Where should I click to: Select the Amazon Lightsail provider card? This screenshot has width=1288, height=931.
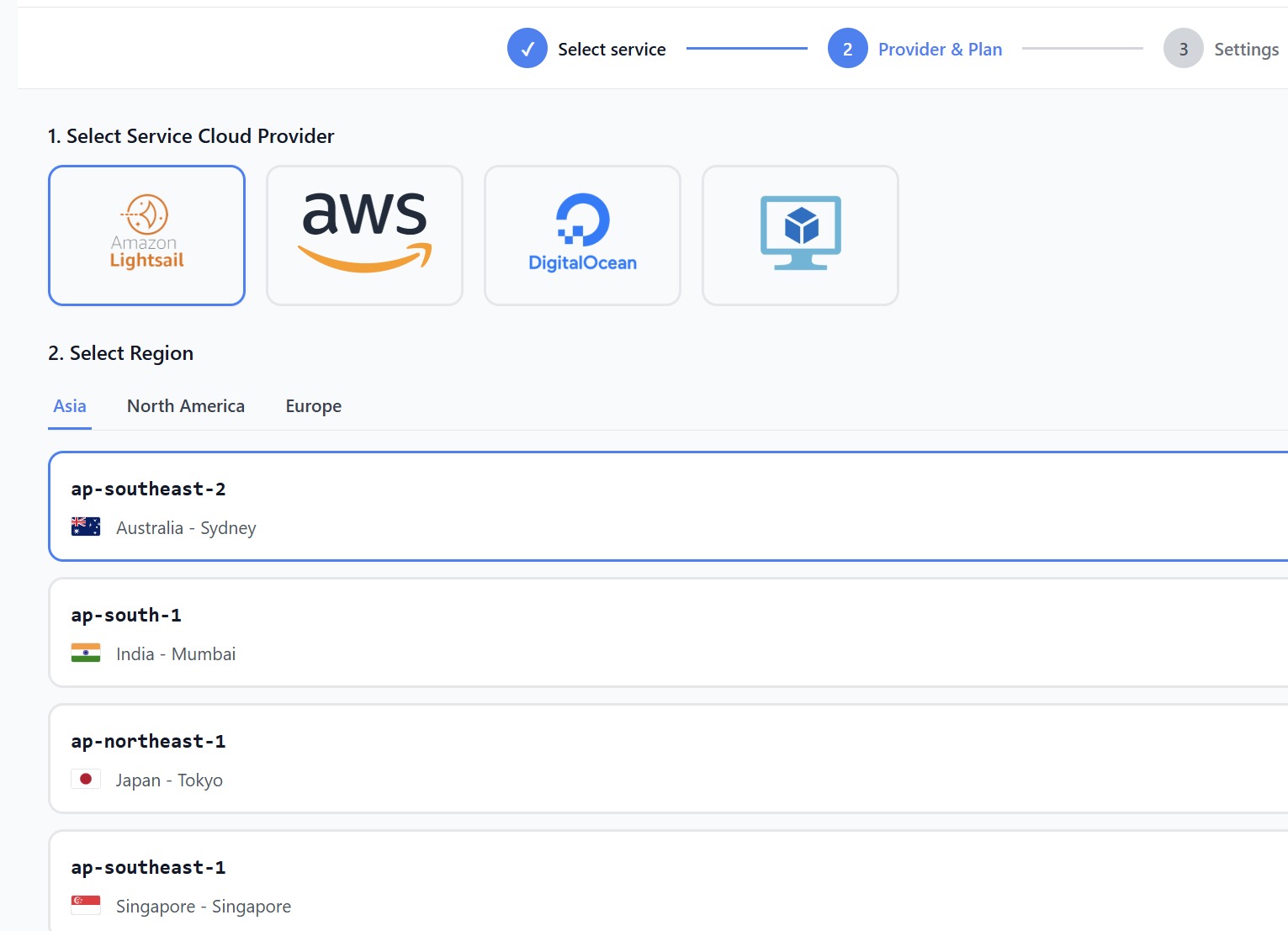coord(146,235)
